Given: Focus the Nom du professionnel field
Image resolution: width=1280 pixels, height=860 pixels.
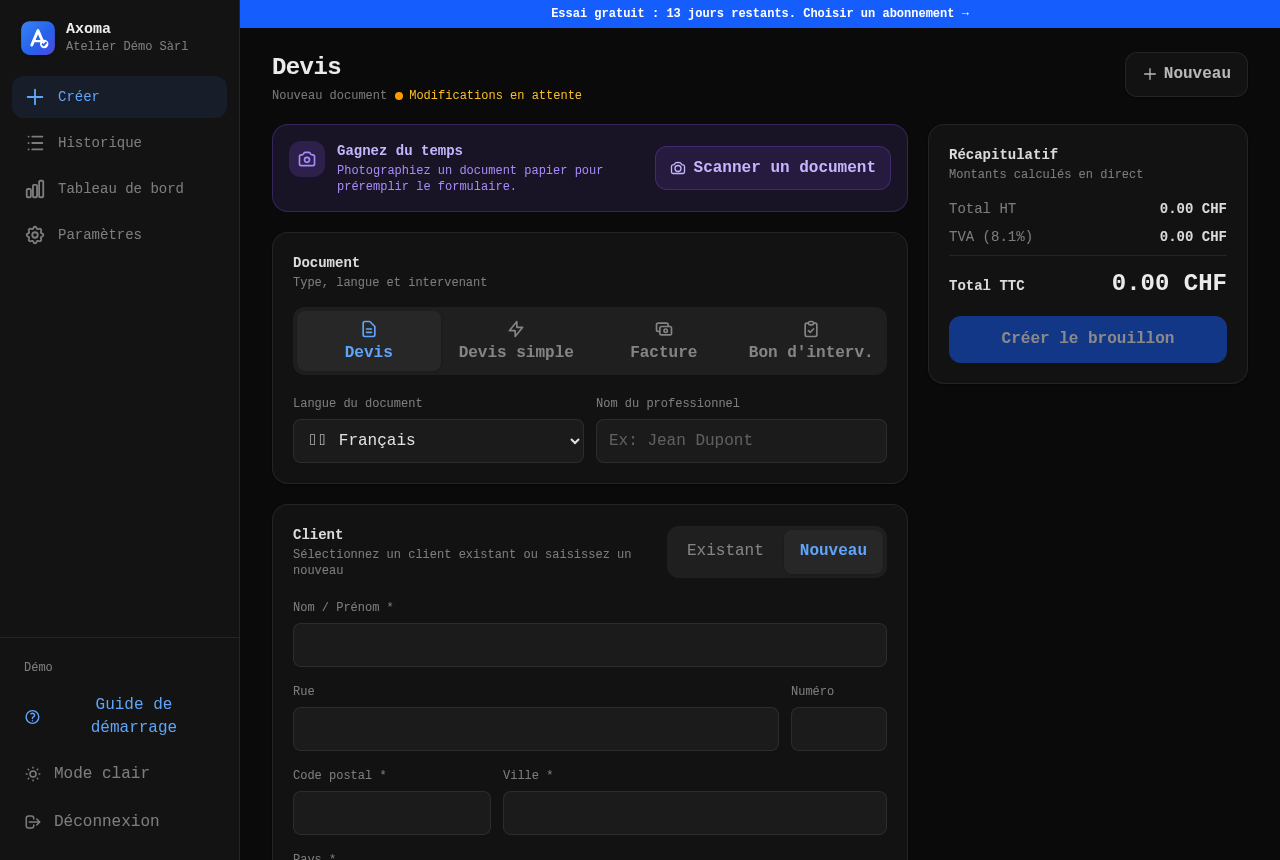Looking at the screenshot, I should click(x=741, y=441).
